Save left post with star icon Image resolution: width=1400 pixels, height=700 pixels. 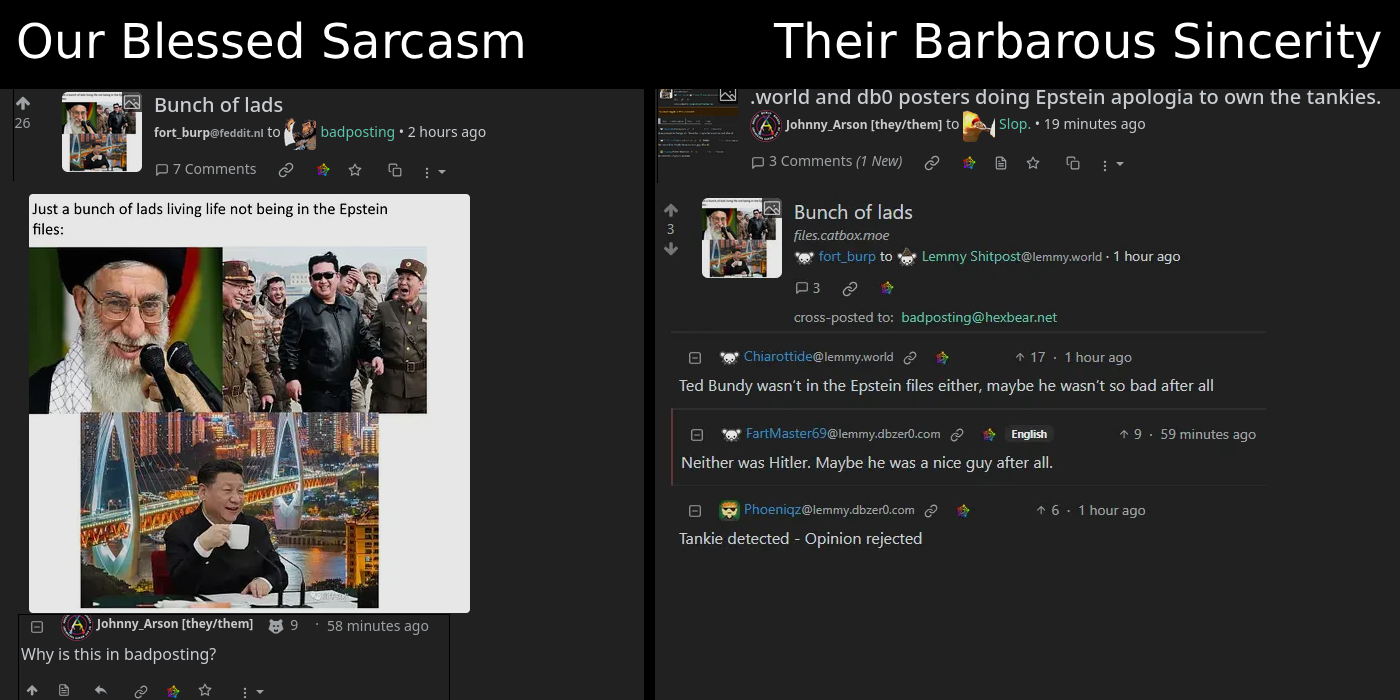coord(355,170)
